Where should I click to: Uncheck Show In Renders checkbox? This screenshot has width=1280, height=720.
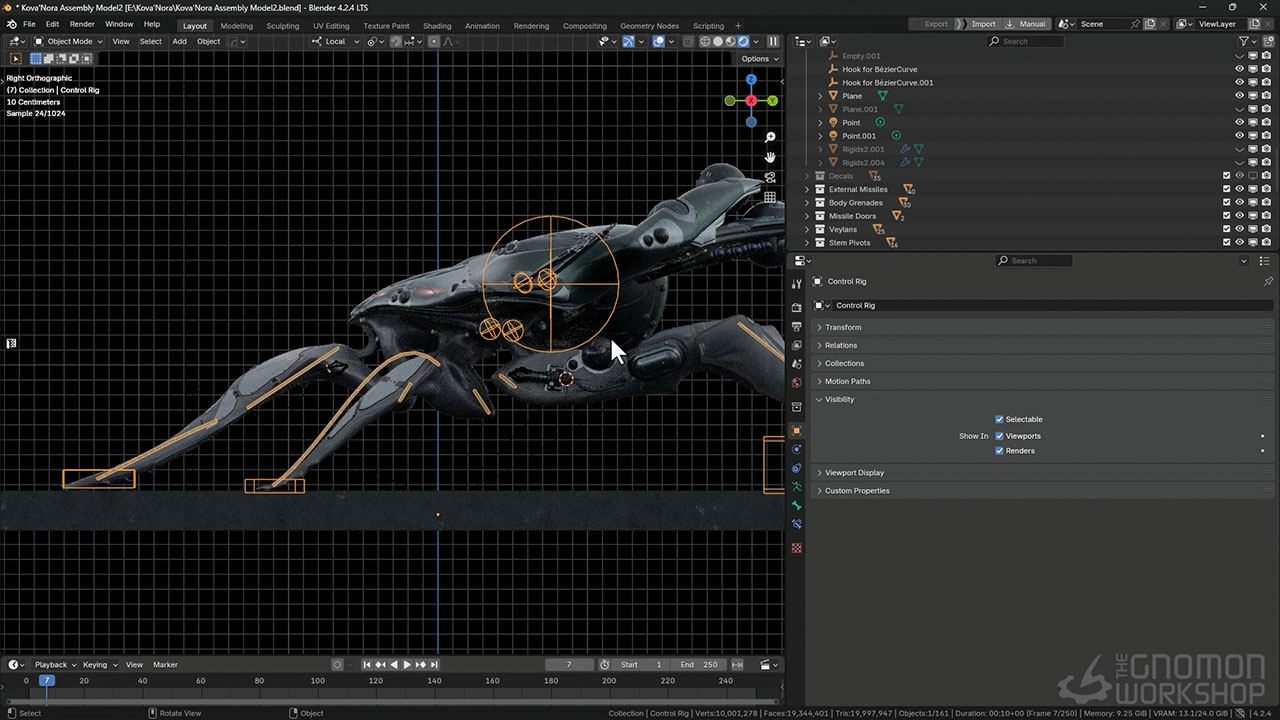[x=999, y=451]
